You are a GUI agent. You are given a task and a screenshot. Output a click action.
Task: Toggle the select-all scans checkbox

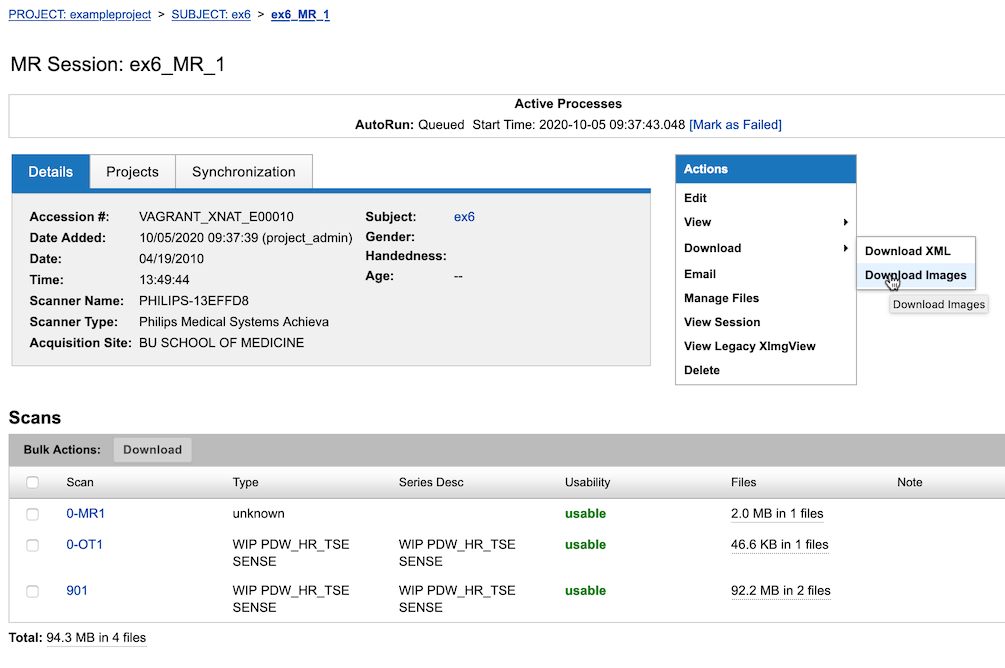pos(33,482)
